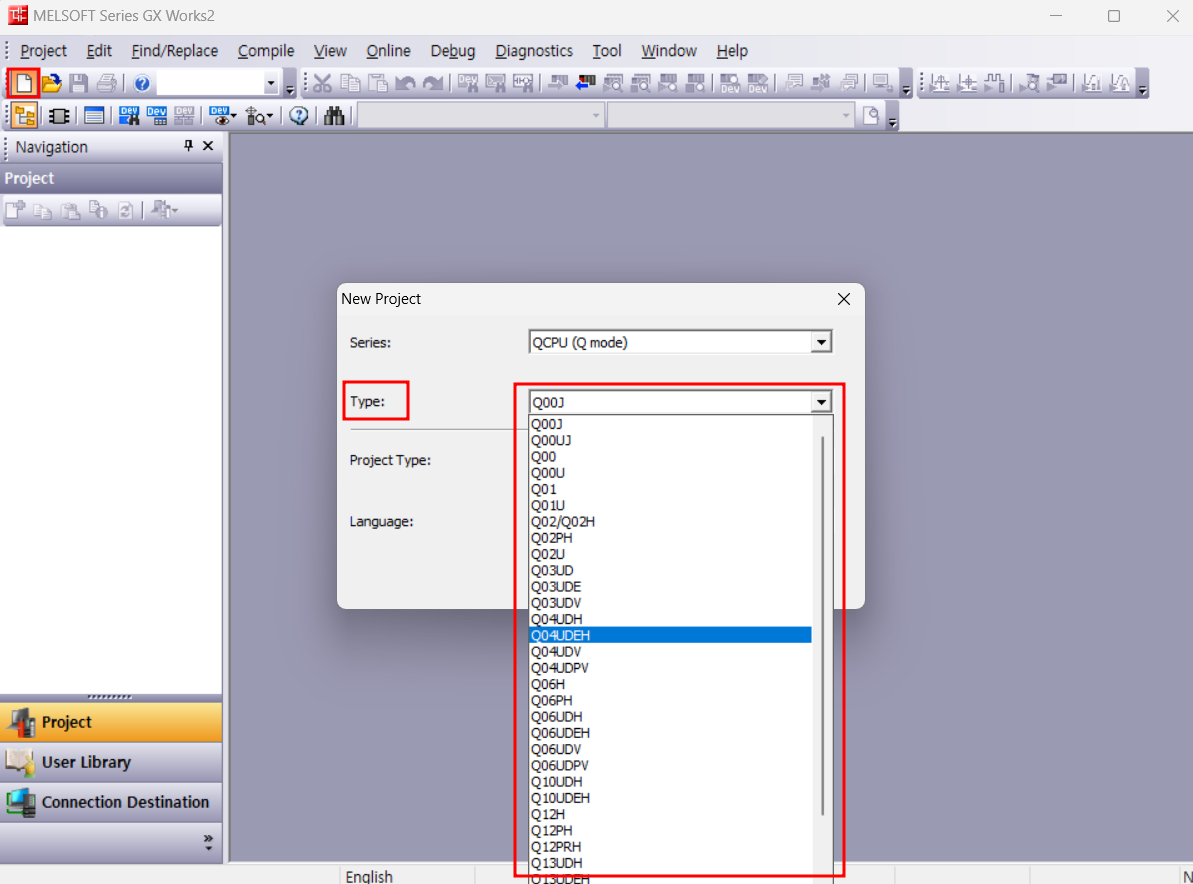This screenshot has width=1193, height=884.
Task: Open the Diagnostics menu
Action: point(534,51)
